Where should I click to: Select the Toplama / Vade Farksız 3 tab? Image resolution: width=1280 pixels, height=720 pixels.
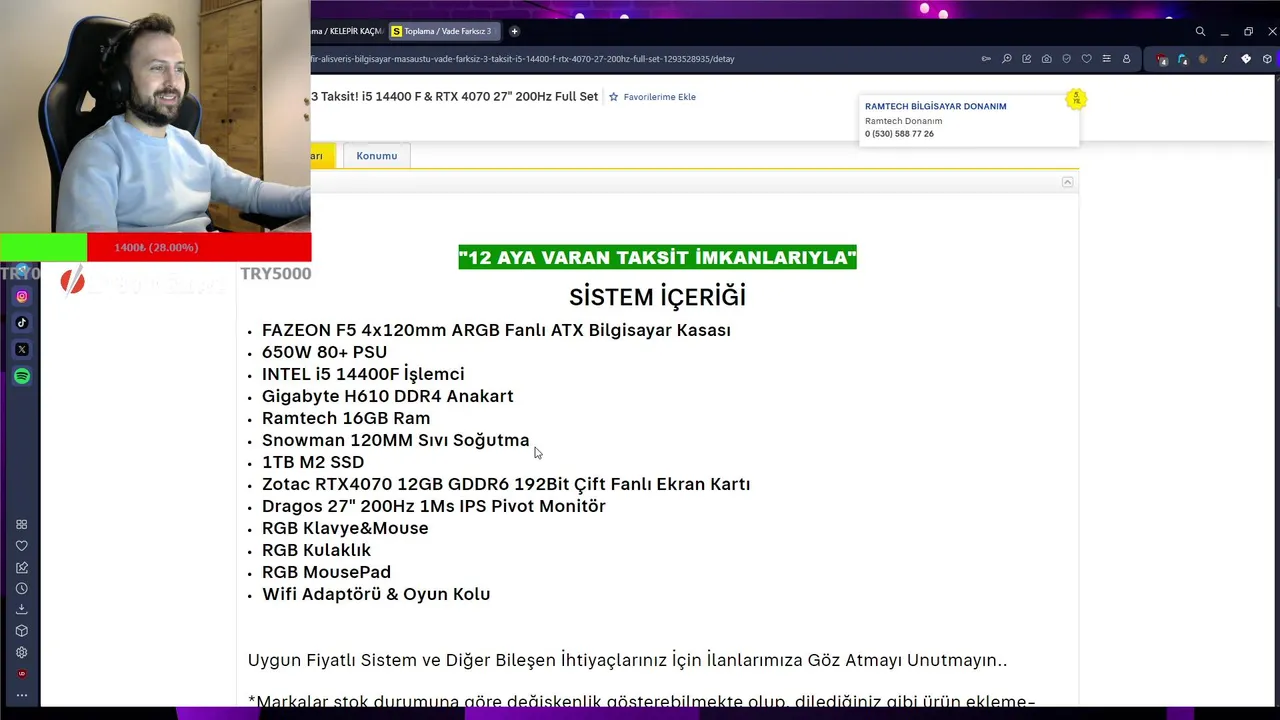[443, 32]
